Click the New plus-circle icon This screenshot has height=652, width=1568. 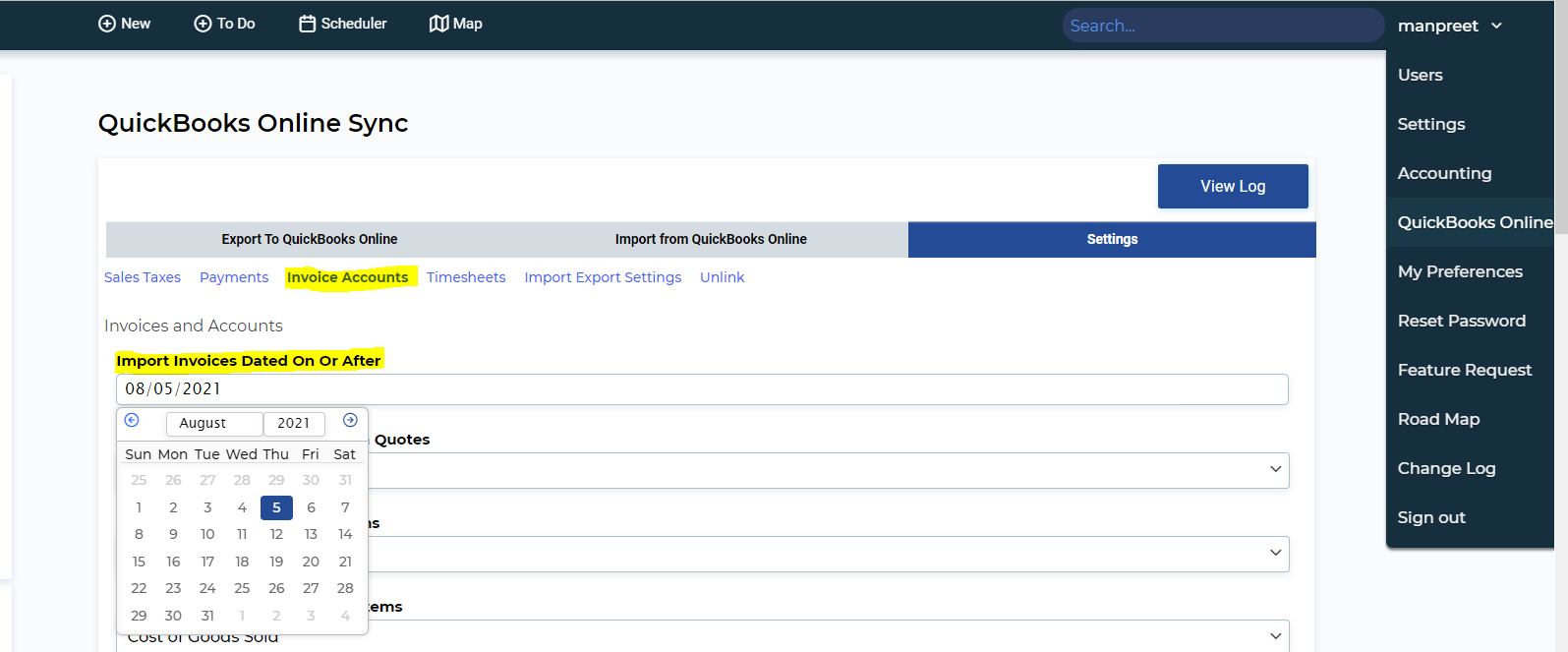pyautogui.click(x=107, y=24)
